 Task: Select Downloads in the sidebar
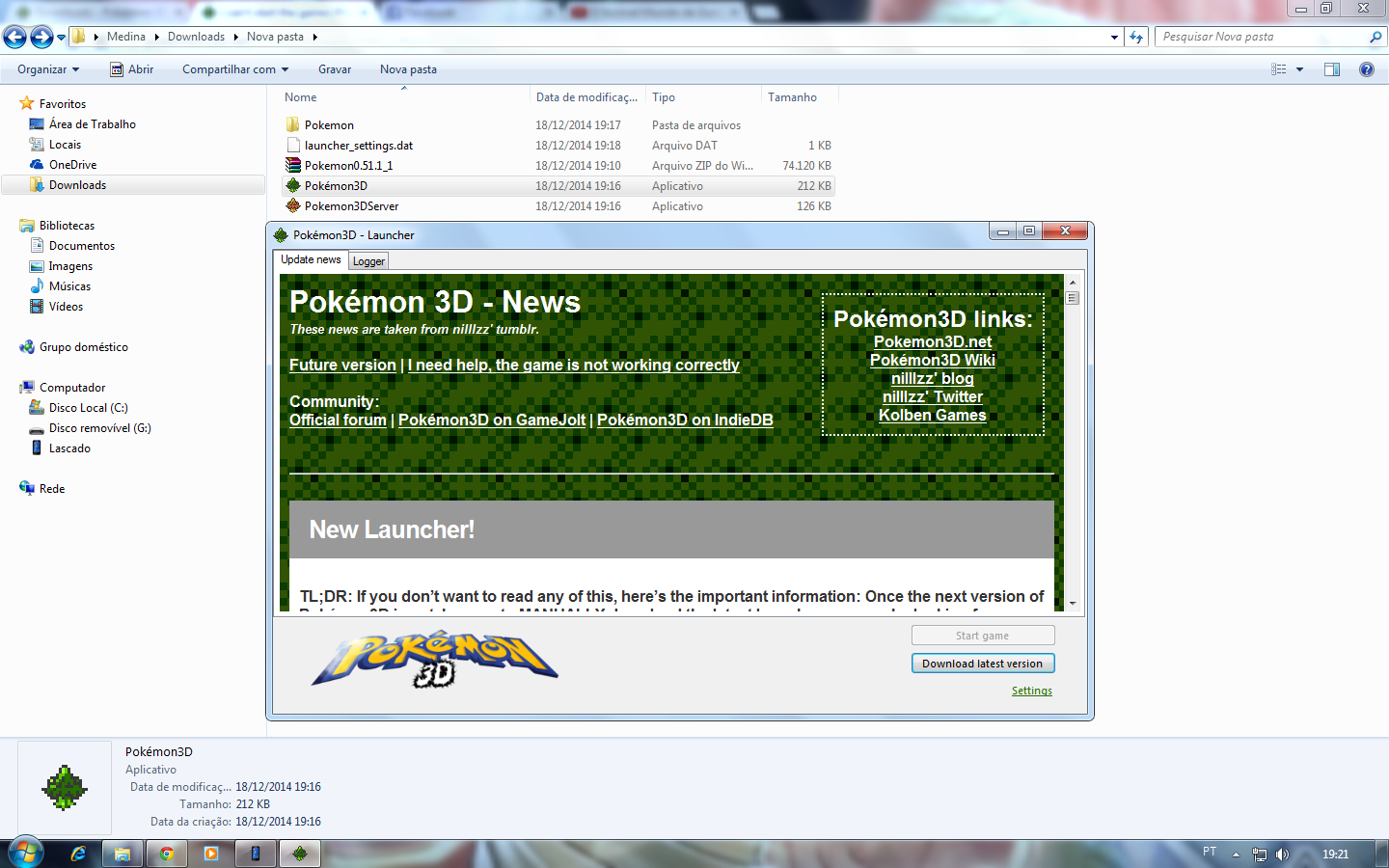pyautogui.click(x=77, y=185)
